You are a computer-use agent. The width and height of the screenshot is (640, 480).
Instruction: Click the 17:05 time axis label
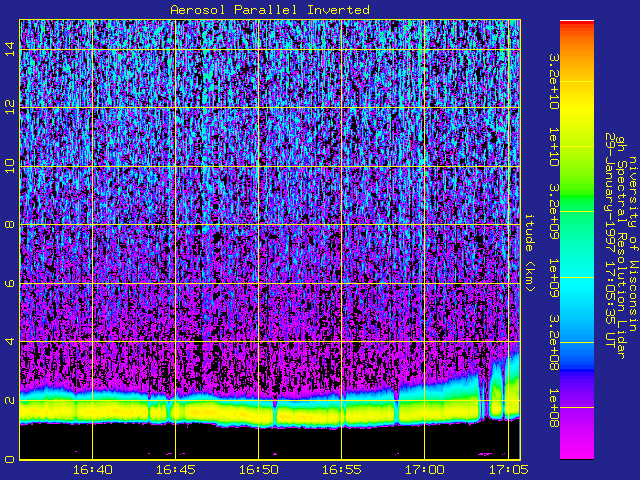[x=508, y=470]
